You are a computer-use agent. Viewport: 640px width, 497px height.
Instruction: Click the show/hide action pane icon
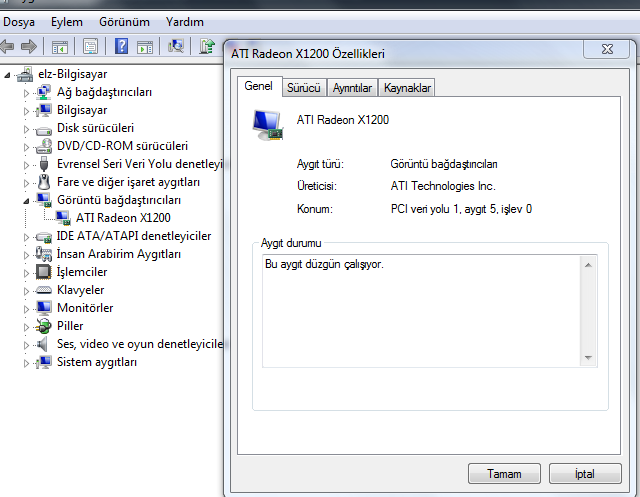point(145,47)
